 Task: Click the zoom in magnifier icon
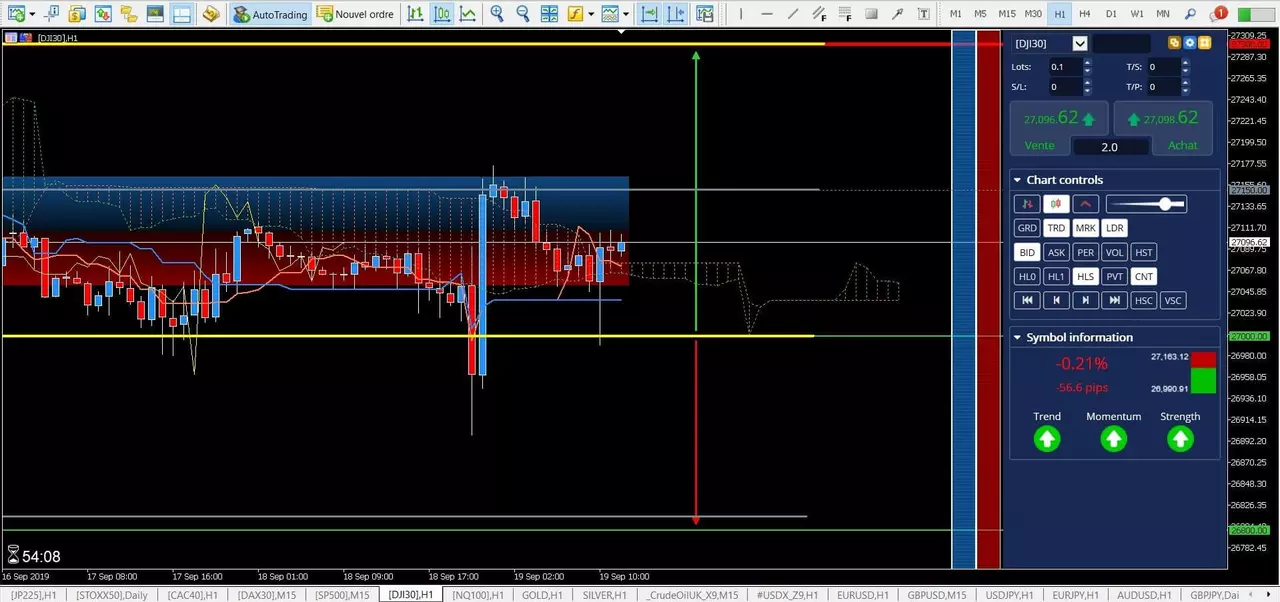tap(497, 14)
